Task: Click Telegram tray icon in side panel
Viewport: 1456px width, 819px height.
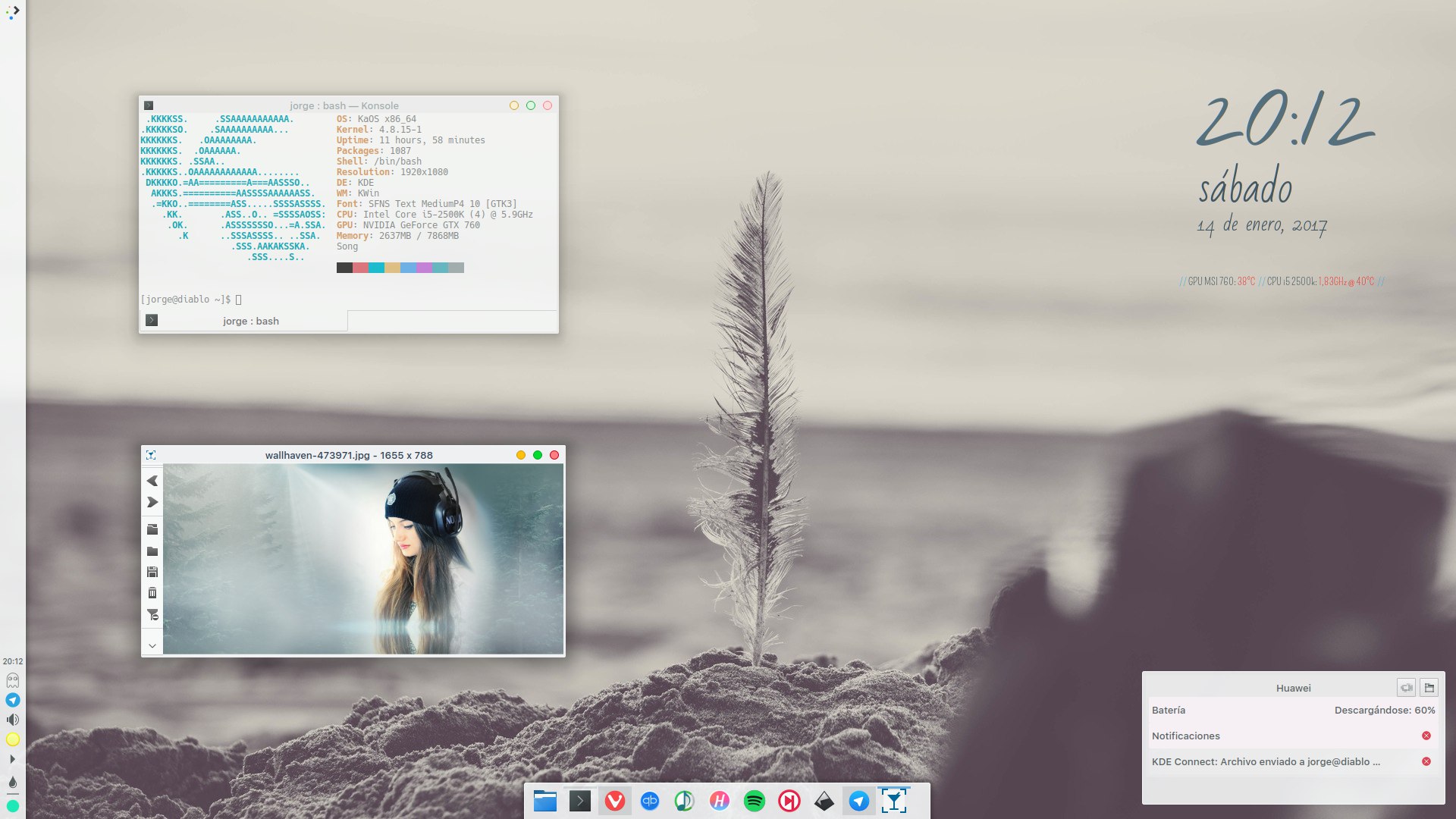Action: [13, 700]
